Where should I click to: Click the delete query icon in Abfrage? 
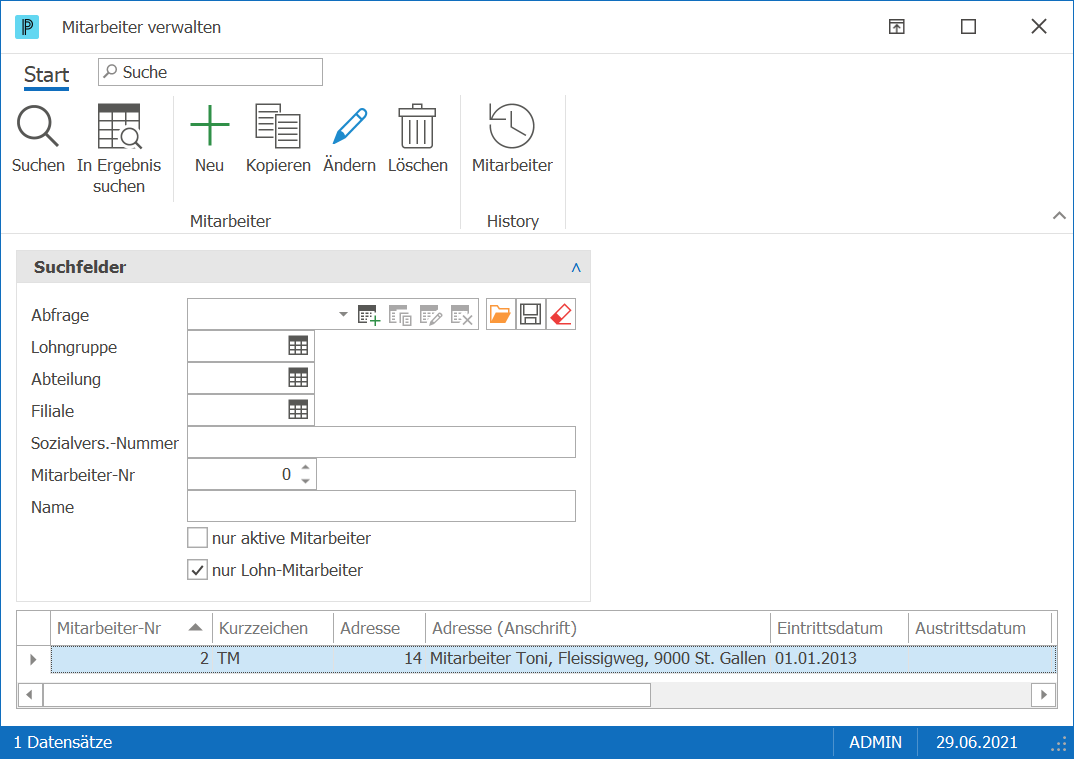(x=462, y=315)
